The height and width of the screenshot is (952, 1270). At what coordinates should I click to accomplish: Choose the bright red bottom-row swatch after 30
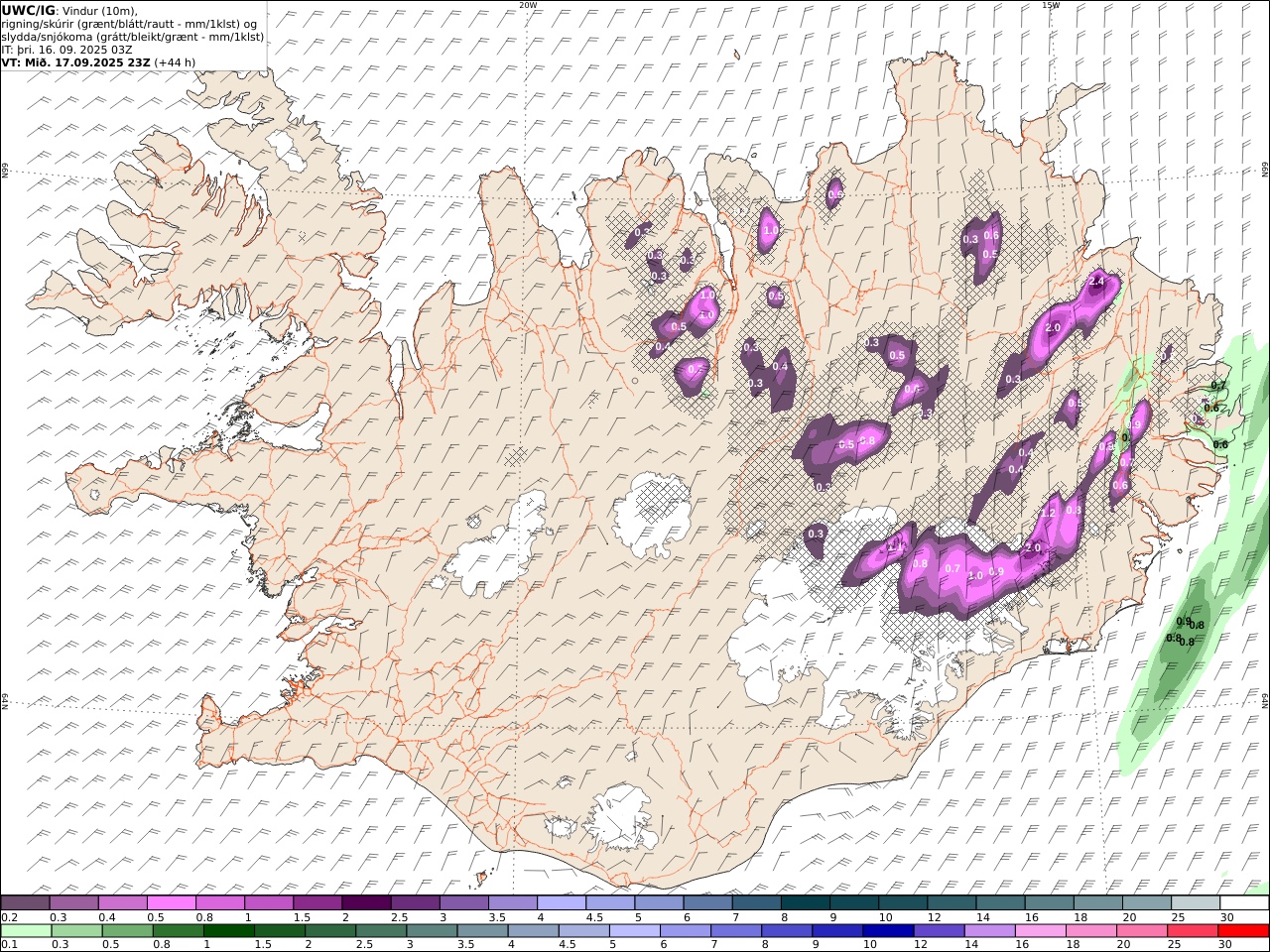[x=1243, y=931]
